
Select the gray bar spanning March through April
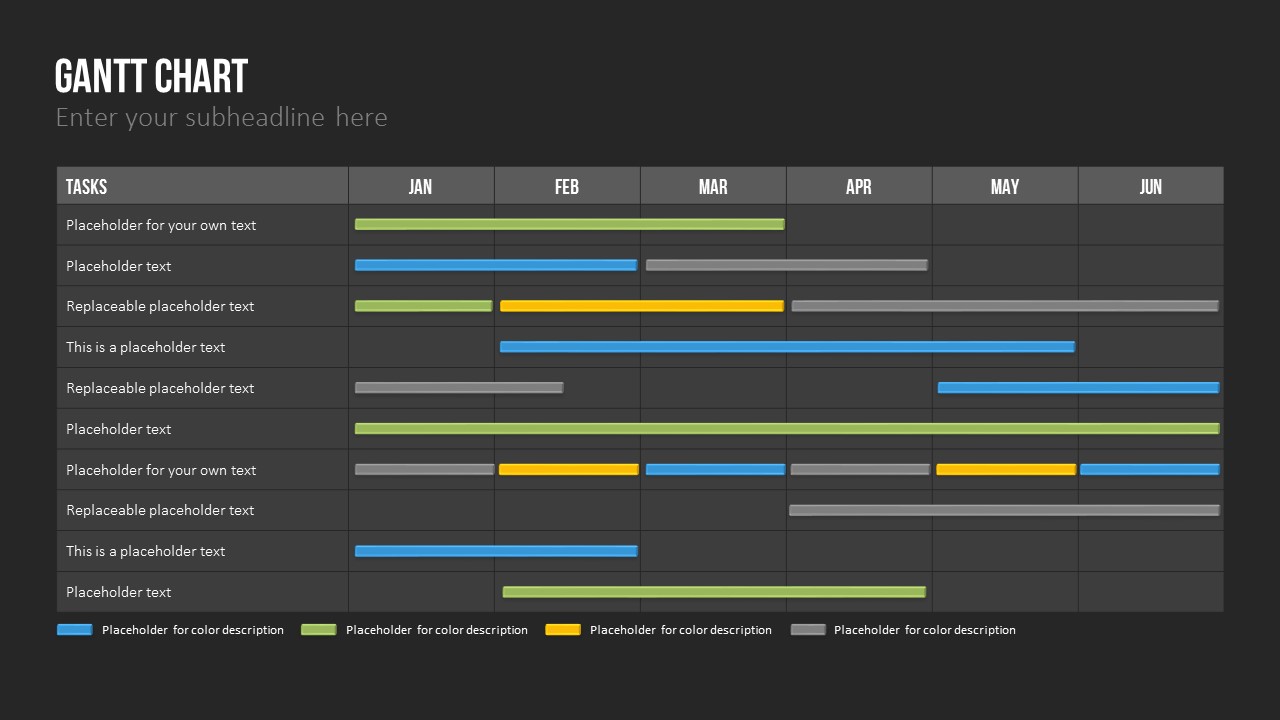tap(787, 265)
